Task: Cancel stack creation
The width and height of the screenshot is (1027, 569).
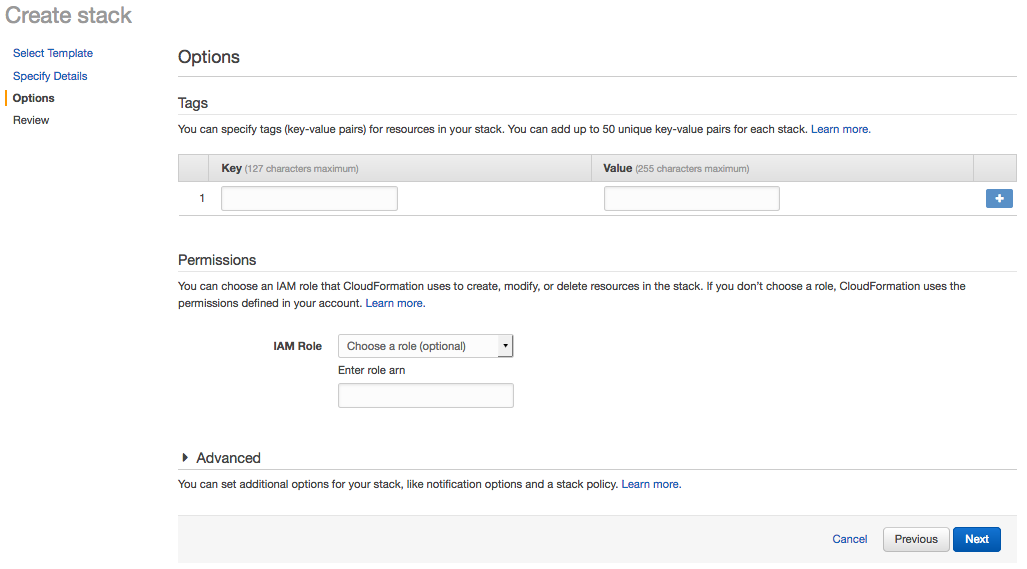Action: click(850, 539)
